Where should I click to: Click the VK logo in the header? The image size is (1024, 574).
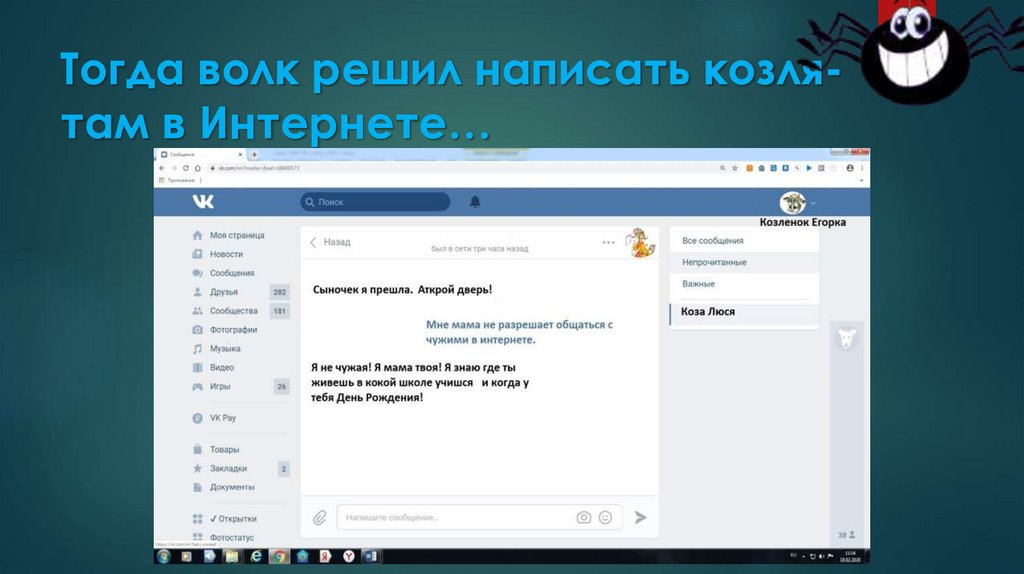pyautogui.click(x=203, y=202)
